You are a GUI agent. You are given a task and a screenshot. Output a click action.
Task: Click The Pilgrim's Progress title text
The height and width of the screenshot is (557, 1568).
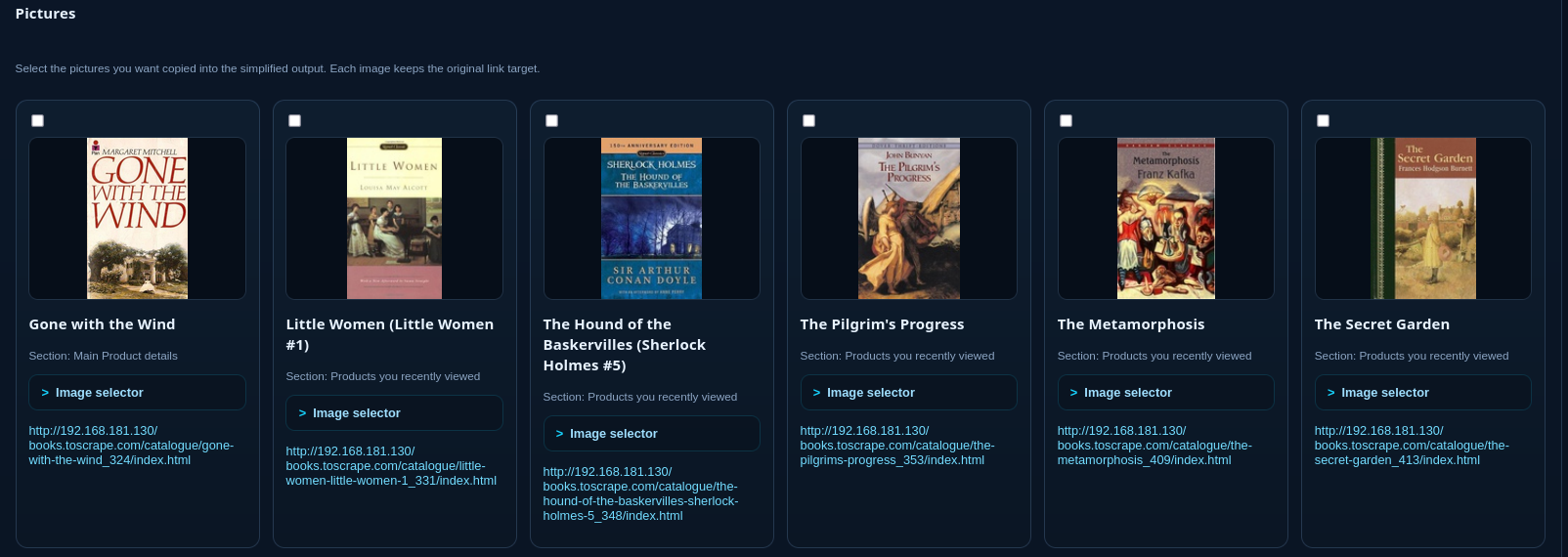(882, 324)
